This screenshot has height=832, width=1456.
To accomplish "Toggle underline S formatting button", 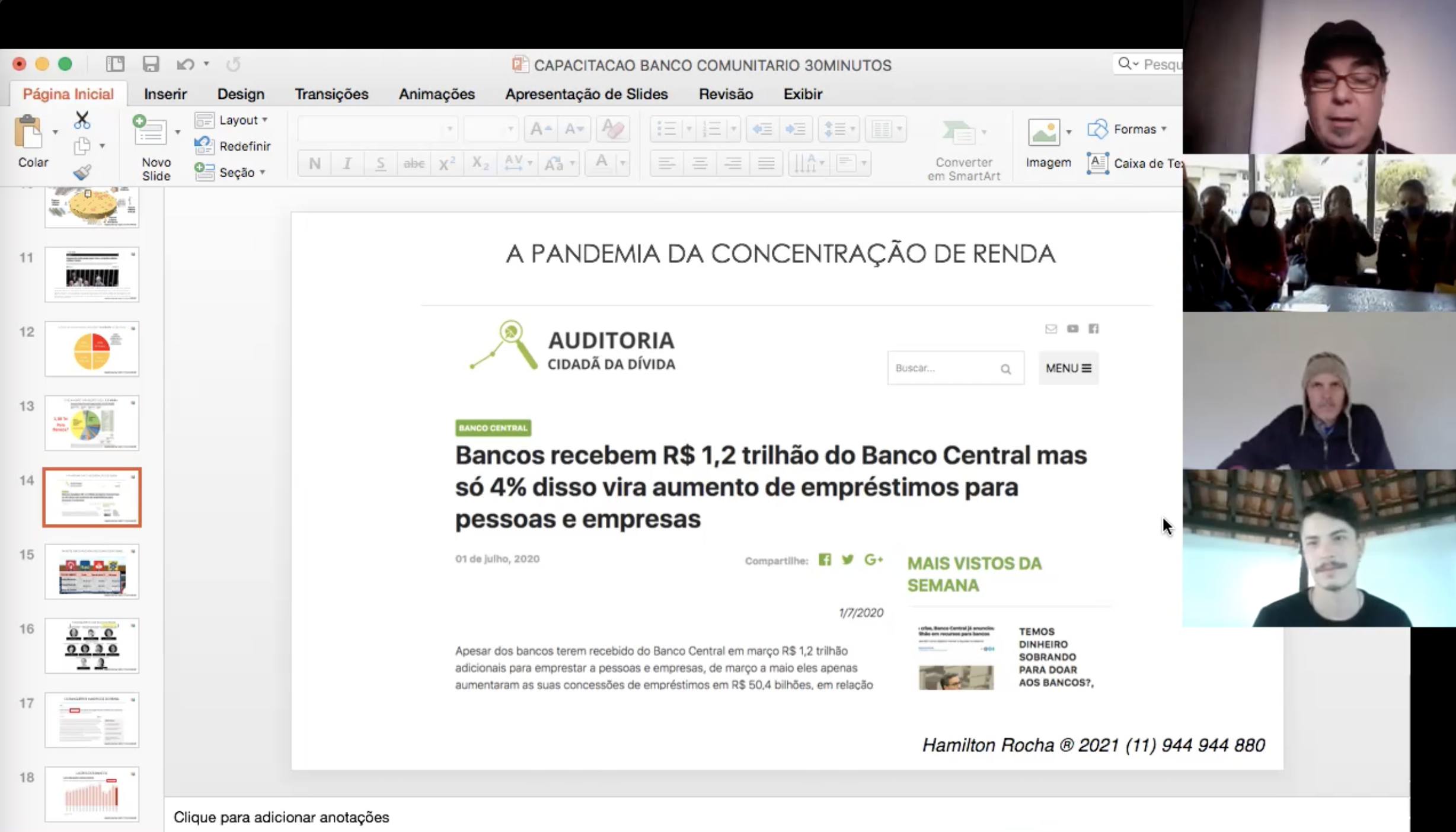I will click(381, 163).
